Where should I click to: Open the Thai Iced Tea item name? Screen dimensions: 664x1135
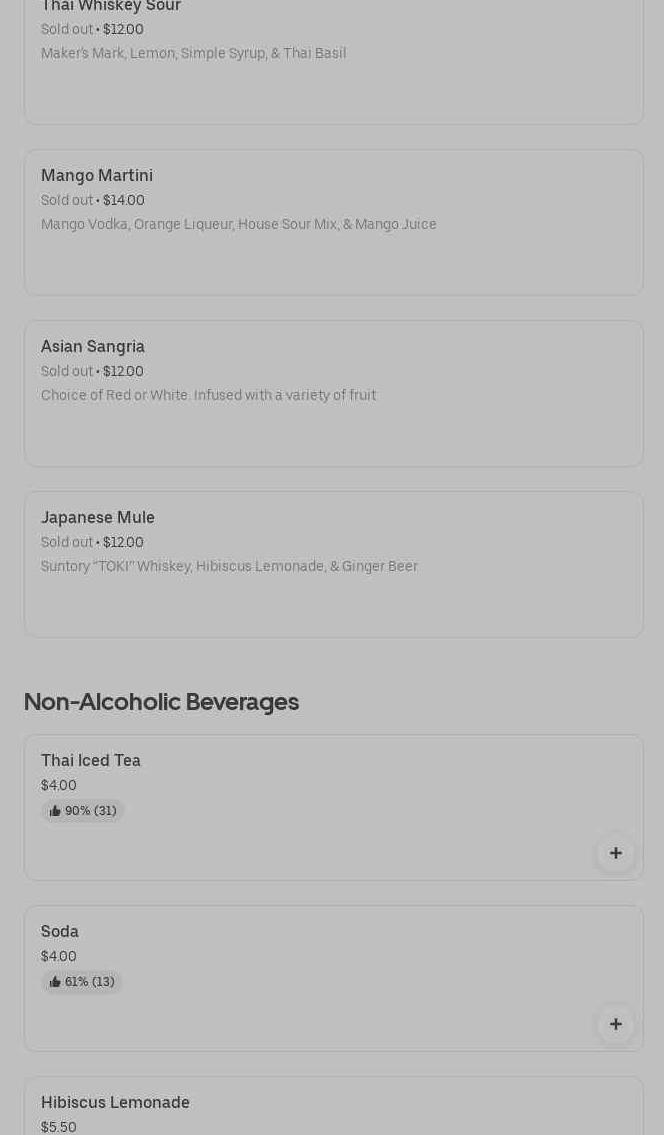(91, 761)
